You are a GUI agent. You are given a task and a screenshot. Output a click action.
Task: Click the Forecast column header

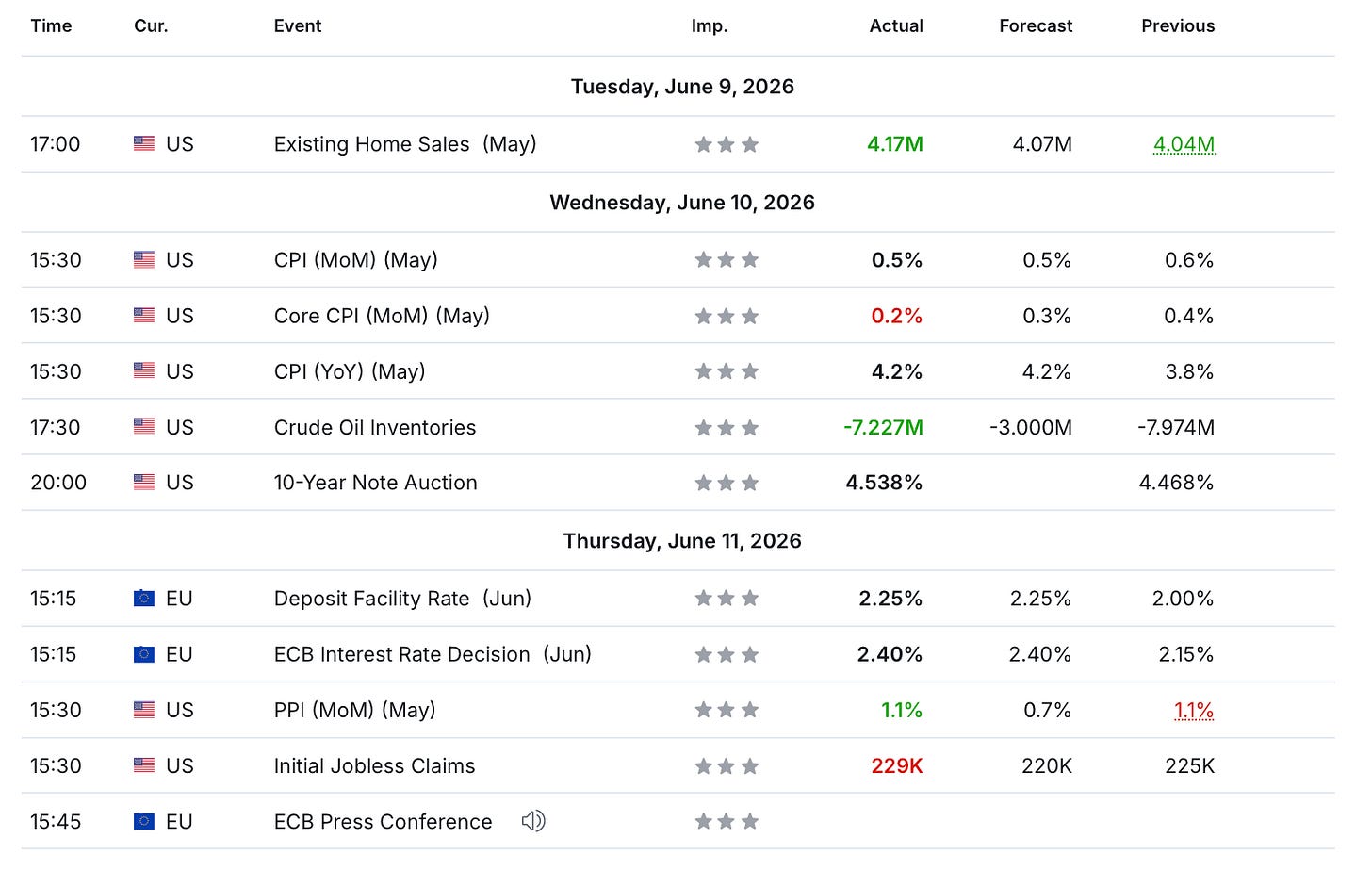tap(1036, 26)
